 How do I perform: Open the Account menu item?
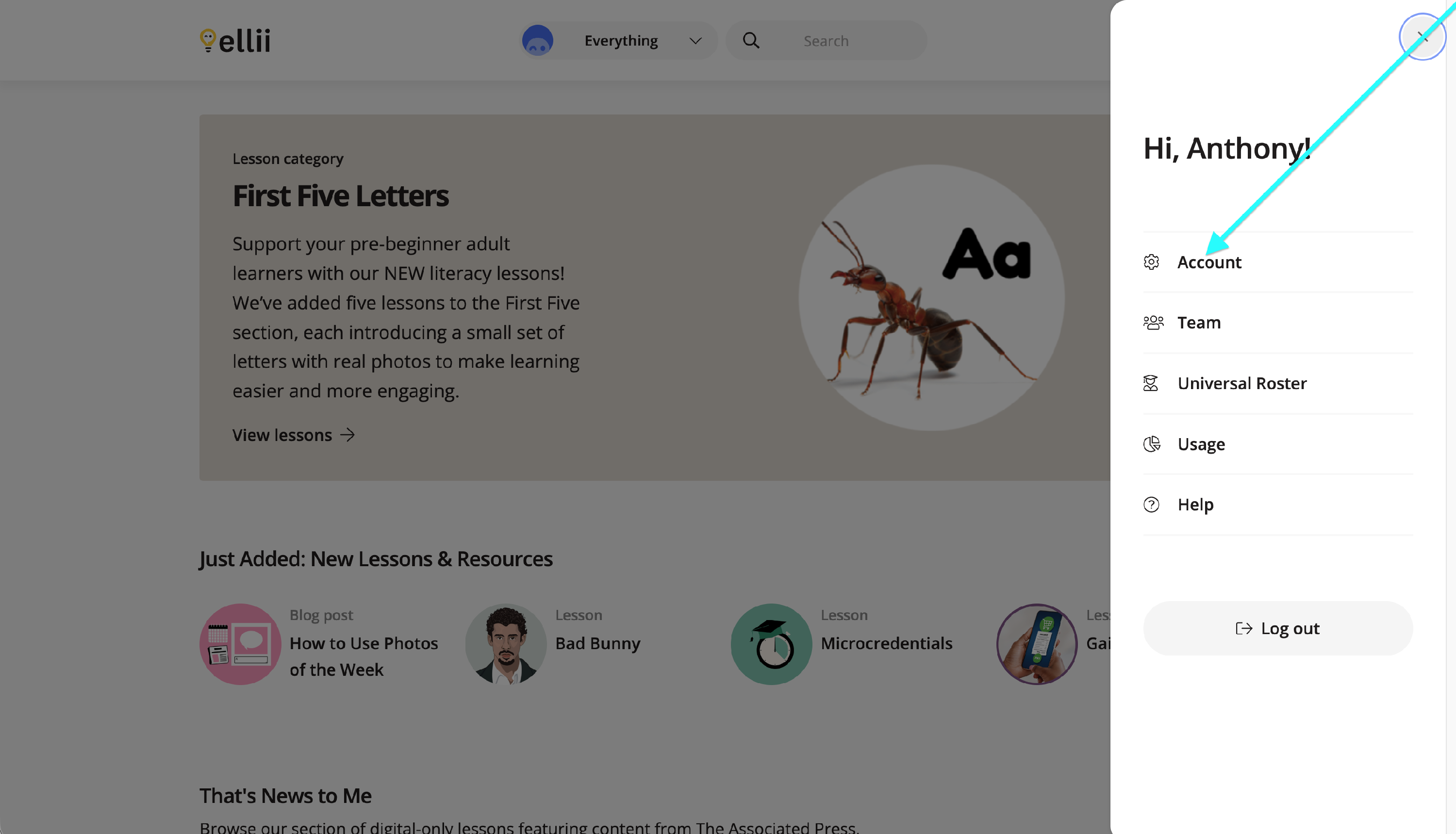pyautogui.click(x=1209, y=262)
